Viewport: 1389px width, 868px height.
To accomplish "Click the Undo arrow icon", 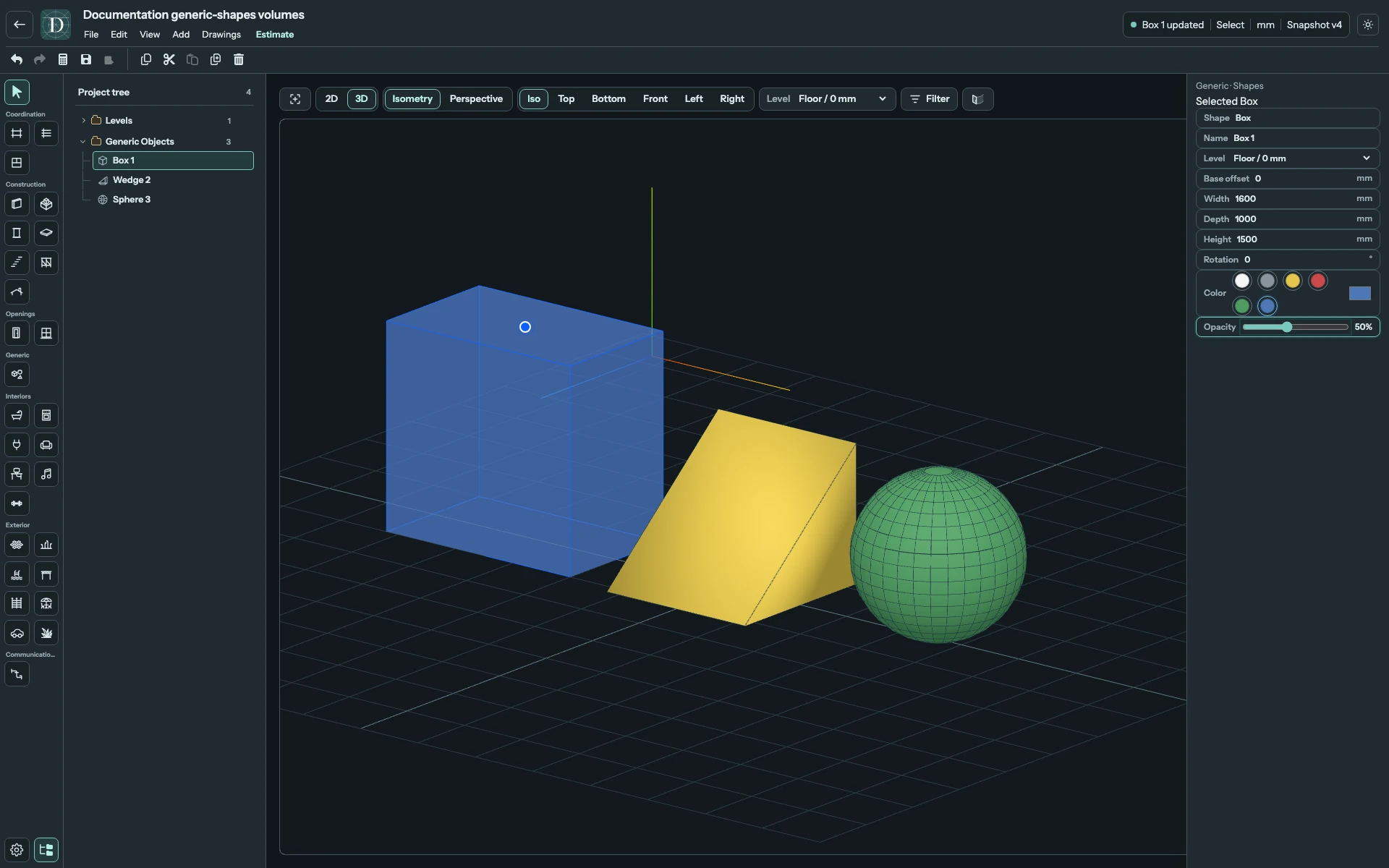I will 17,59.
